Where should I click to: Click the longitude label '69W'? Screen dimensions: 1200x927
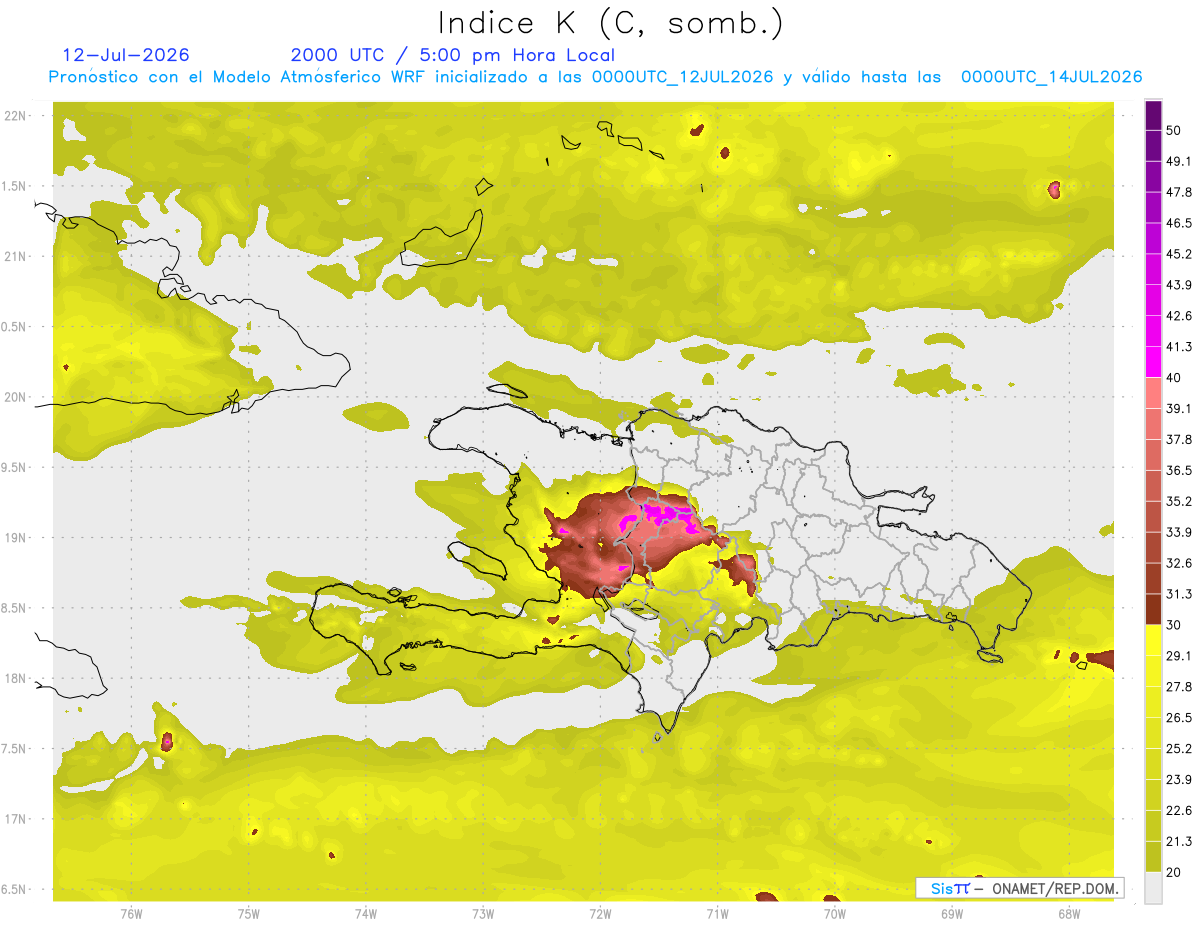(x=952, y=914)
